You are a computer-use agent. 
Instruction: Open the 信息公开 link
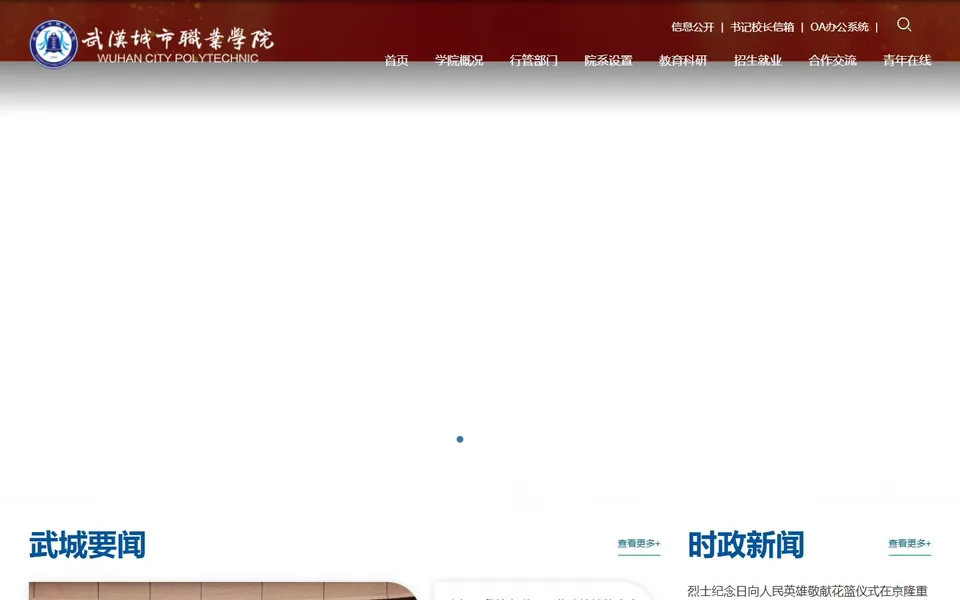[x=692, y=27]
